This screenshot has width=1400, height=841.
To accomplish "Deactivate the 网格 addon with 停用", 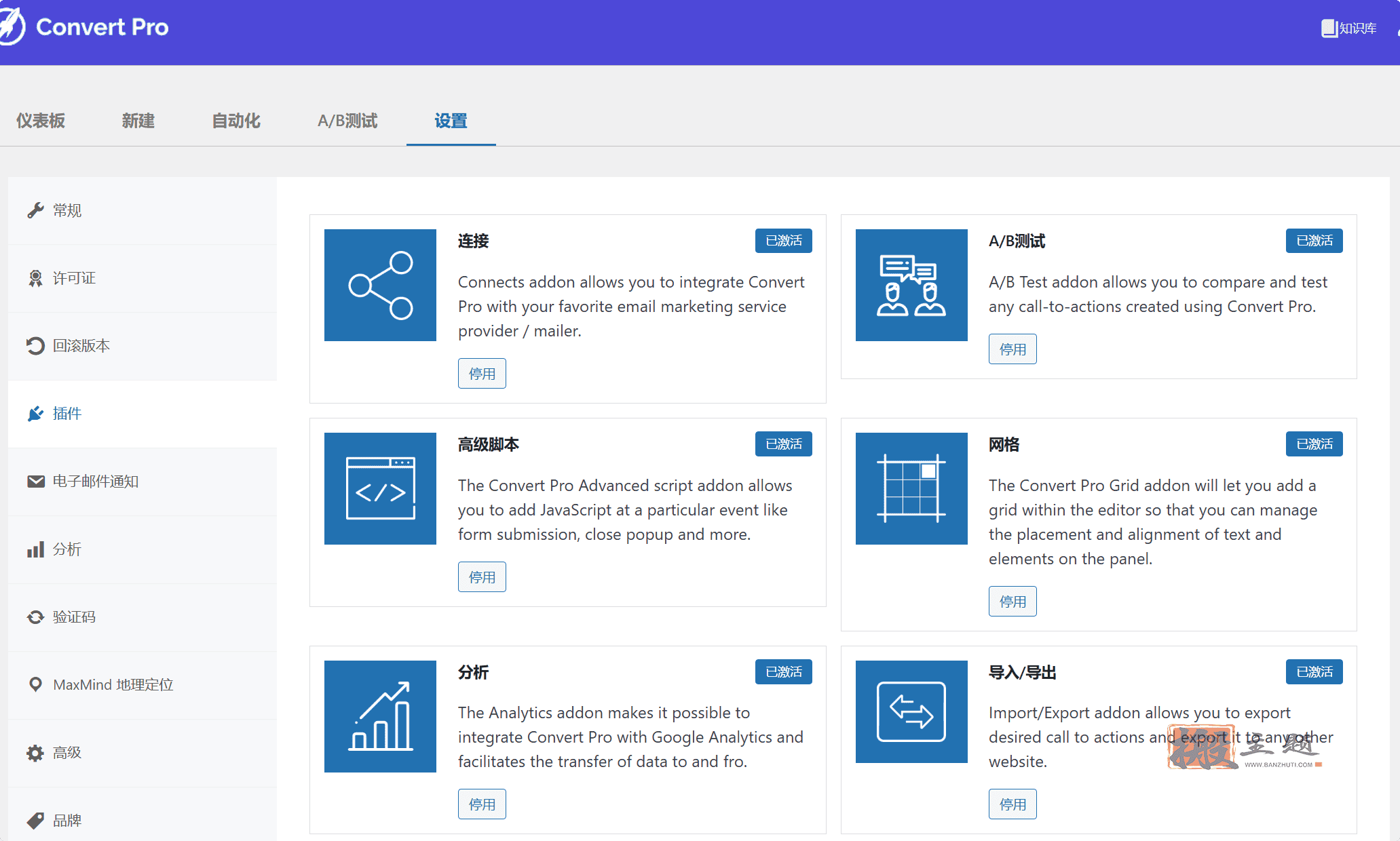I will click(x=1013, y=601).
